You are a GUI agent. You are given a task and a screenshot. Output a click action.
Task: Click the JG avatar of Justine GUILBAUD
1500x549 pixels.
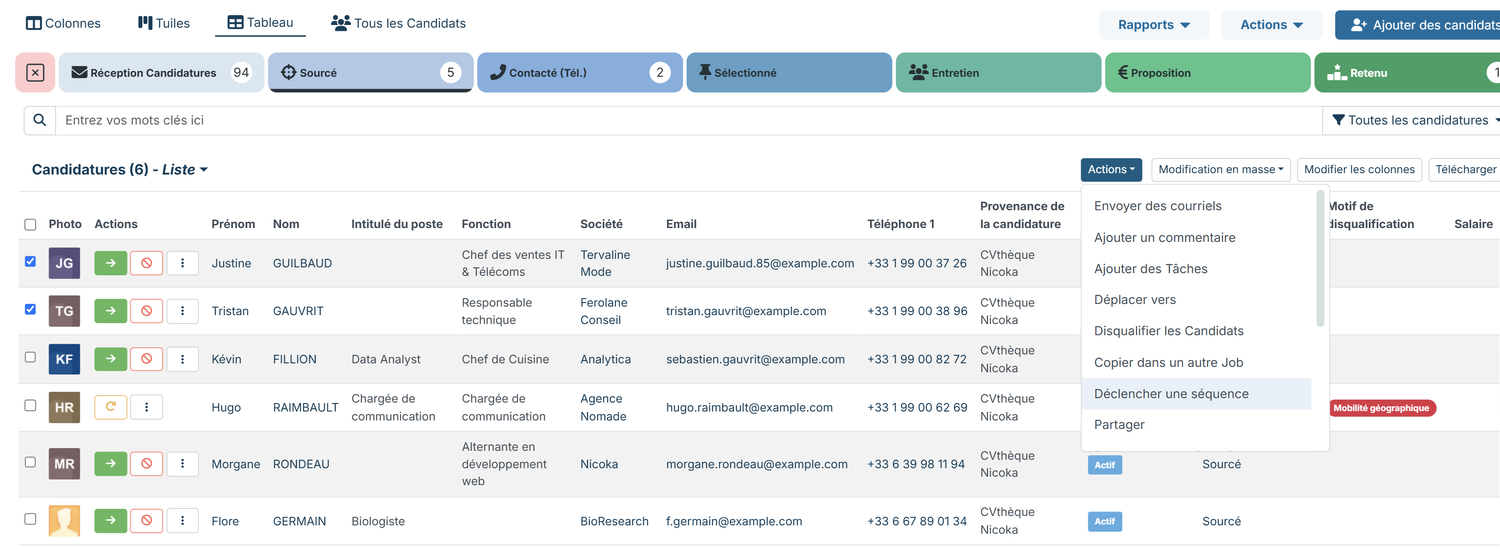tap(64, 263)
